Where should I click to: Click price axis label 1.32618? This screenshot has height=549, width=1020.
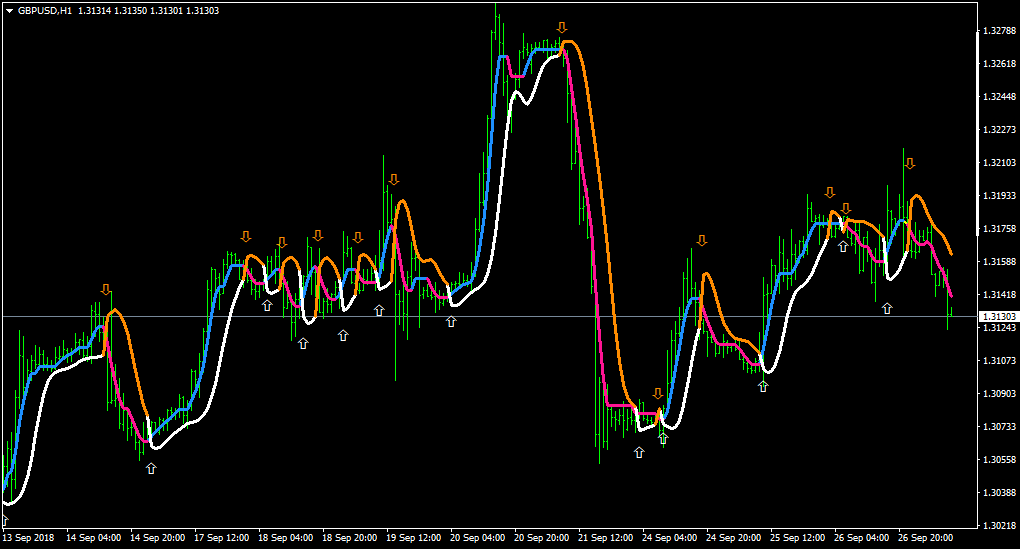1000,64
